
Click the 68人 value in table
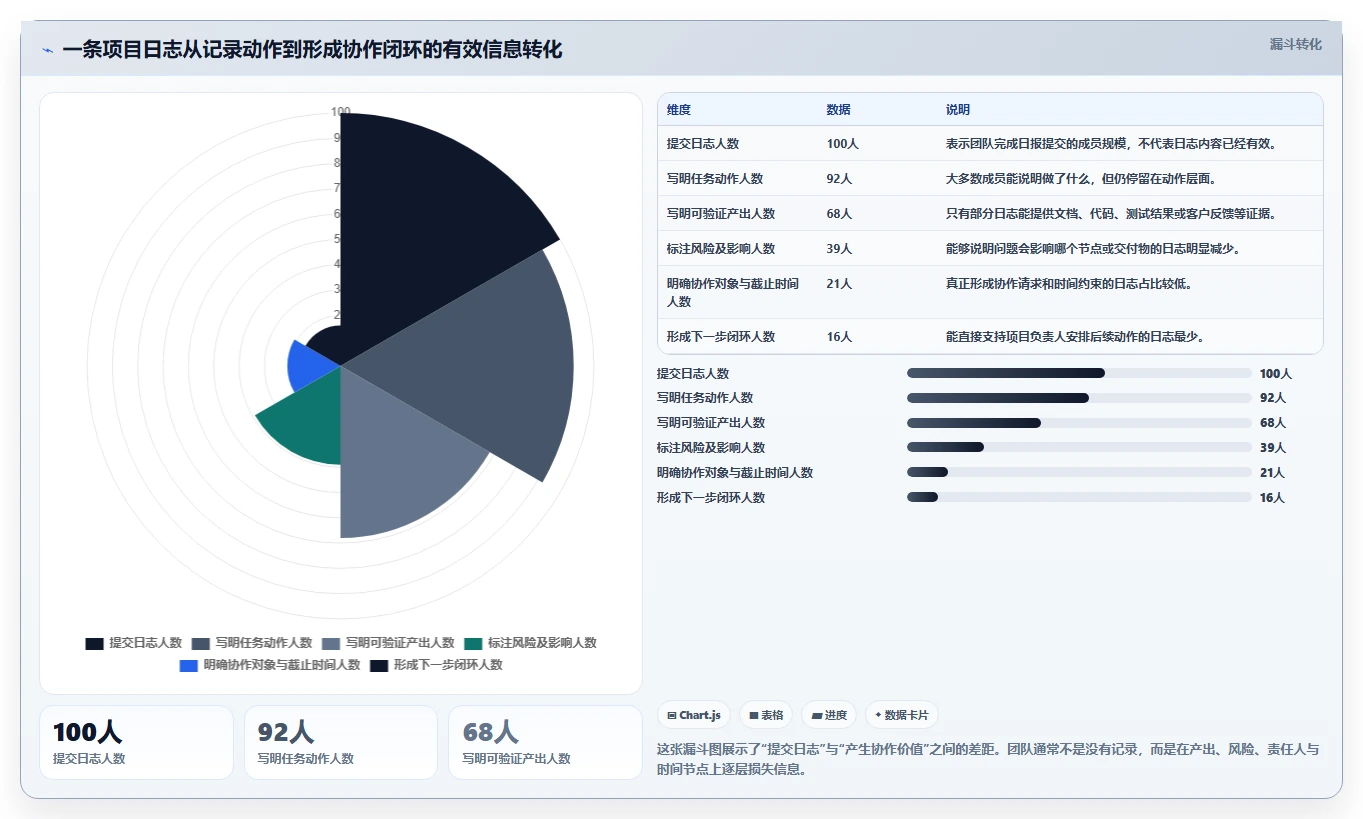point(840,213)
